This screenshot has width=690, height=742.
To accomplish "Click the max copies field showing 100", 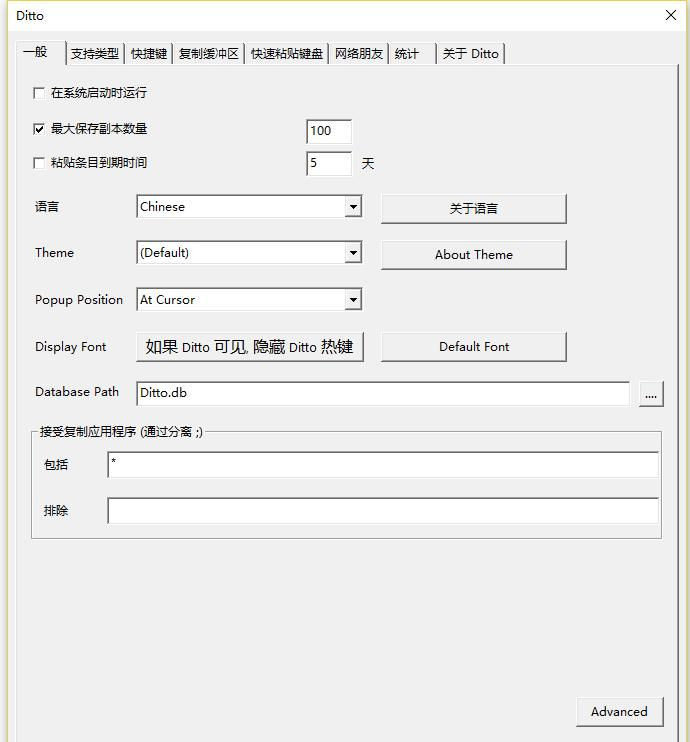I will [x=329, y=131].
